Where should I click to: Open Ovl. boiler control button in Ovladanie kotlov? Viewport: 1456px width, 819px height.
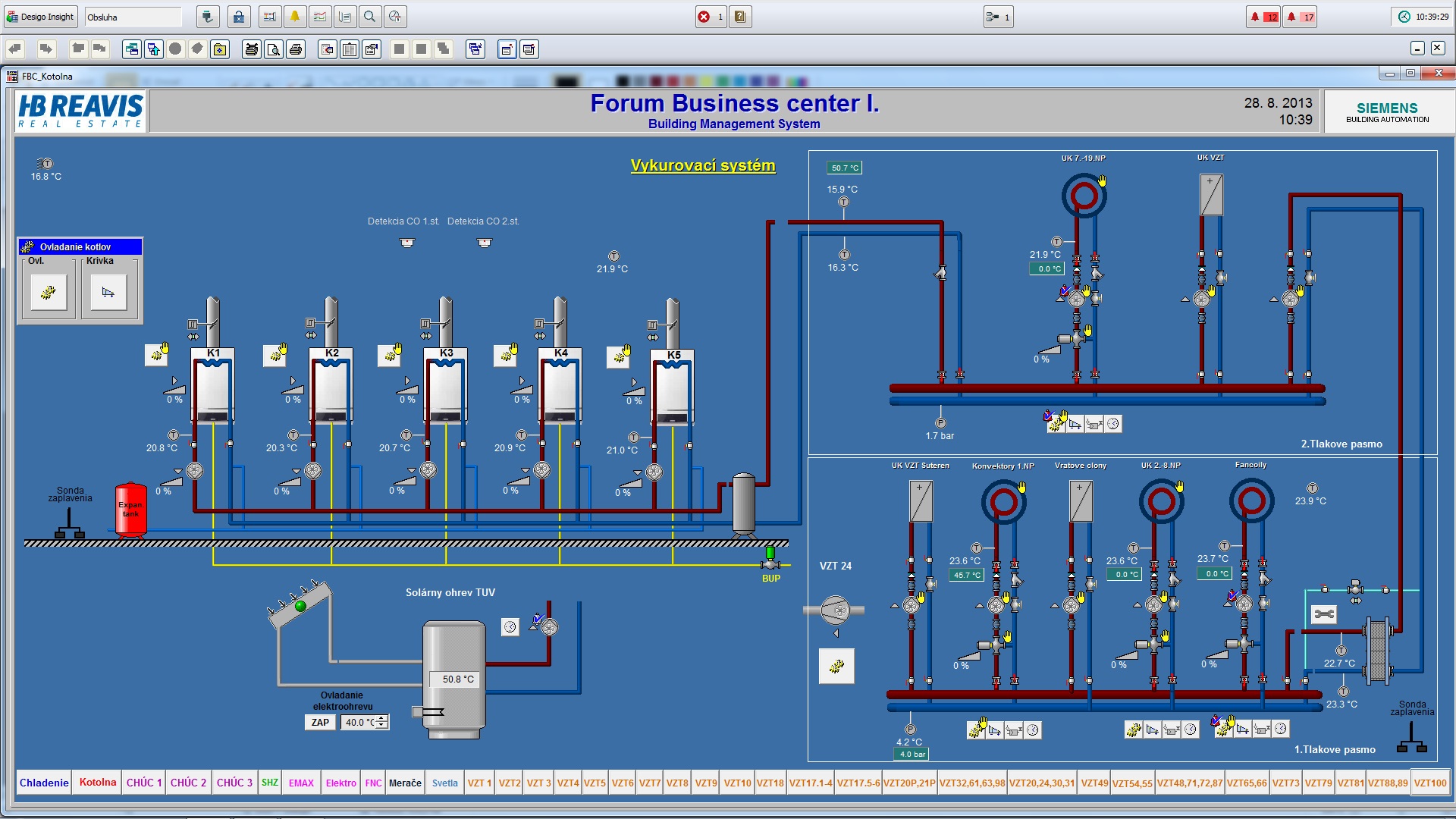49,292
